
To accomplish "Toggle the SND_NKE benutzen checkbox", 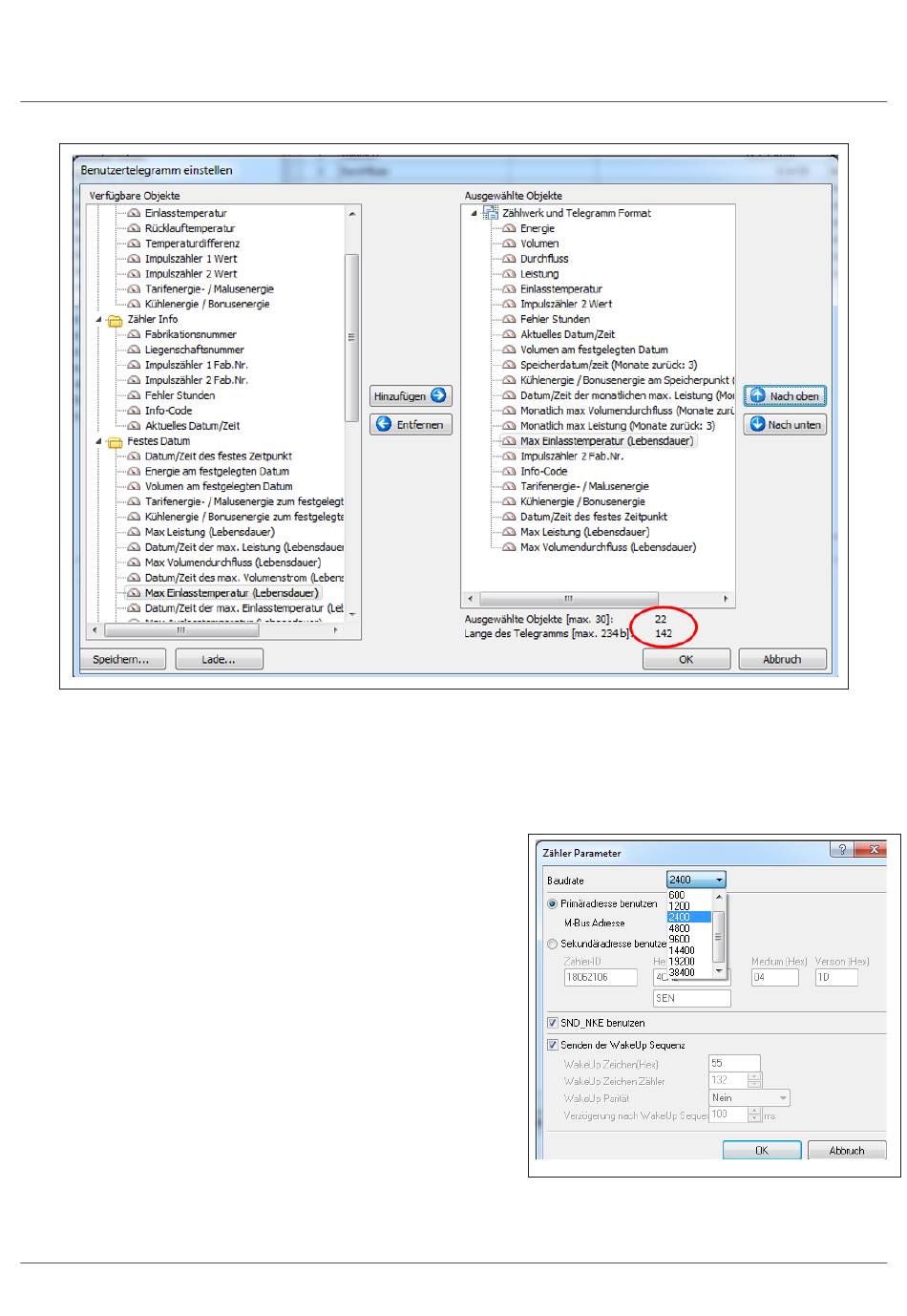I will click(552, 1023).
